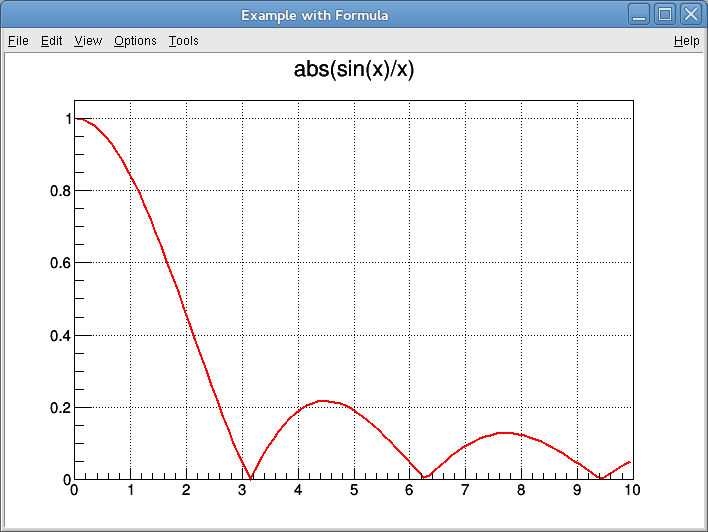Image resolution: width=708 pixels, height=532 pixels.
Task: Click the y-axis label 0.4
Action: (x=61, y=336)
